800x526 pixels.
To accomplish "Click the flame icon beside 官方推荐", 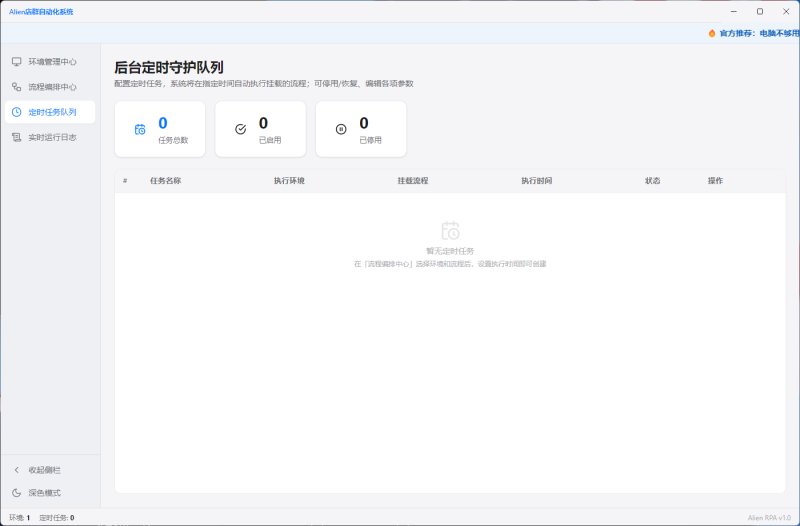I will coord(712,33).
